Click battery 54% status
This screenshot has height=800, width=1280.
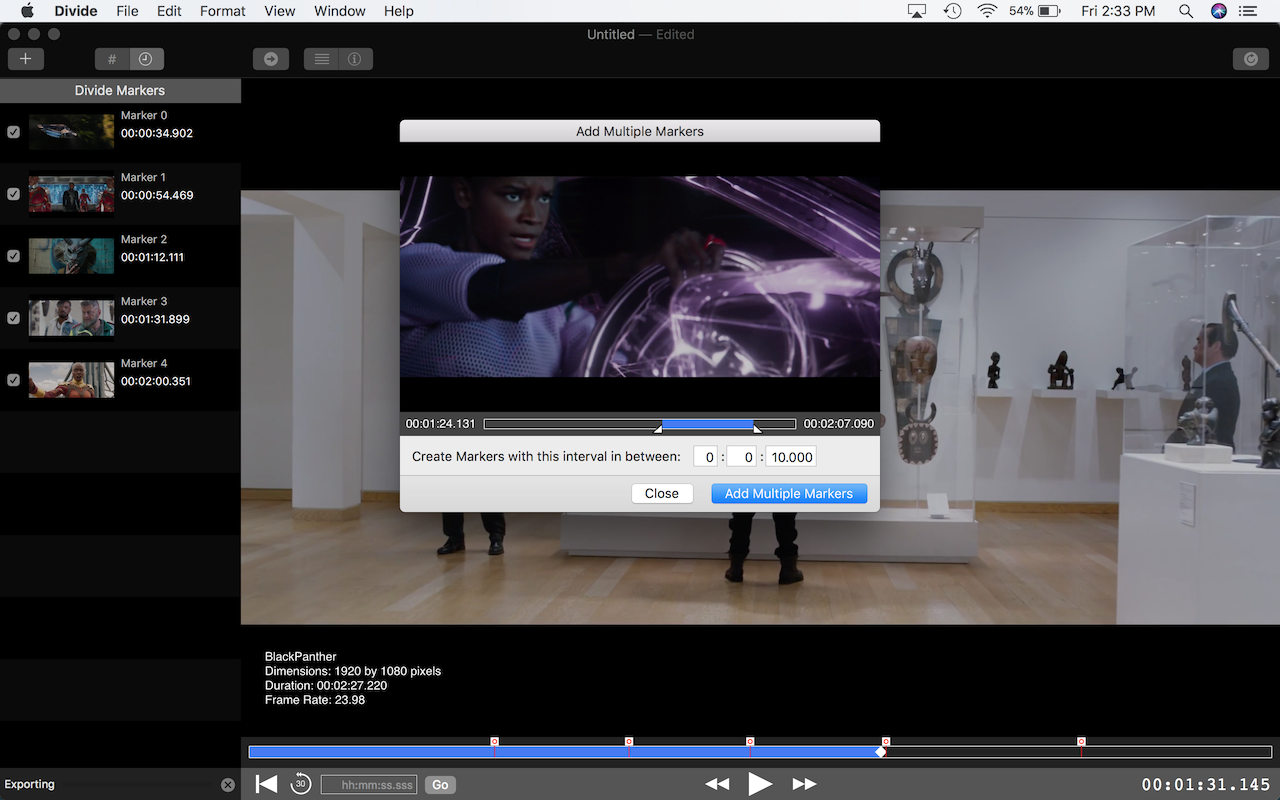click(1035, 11)
